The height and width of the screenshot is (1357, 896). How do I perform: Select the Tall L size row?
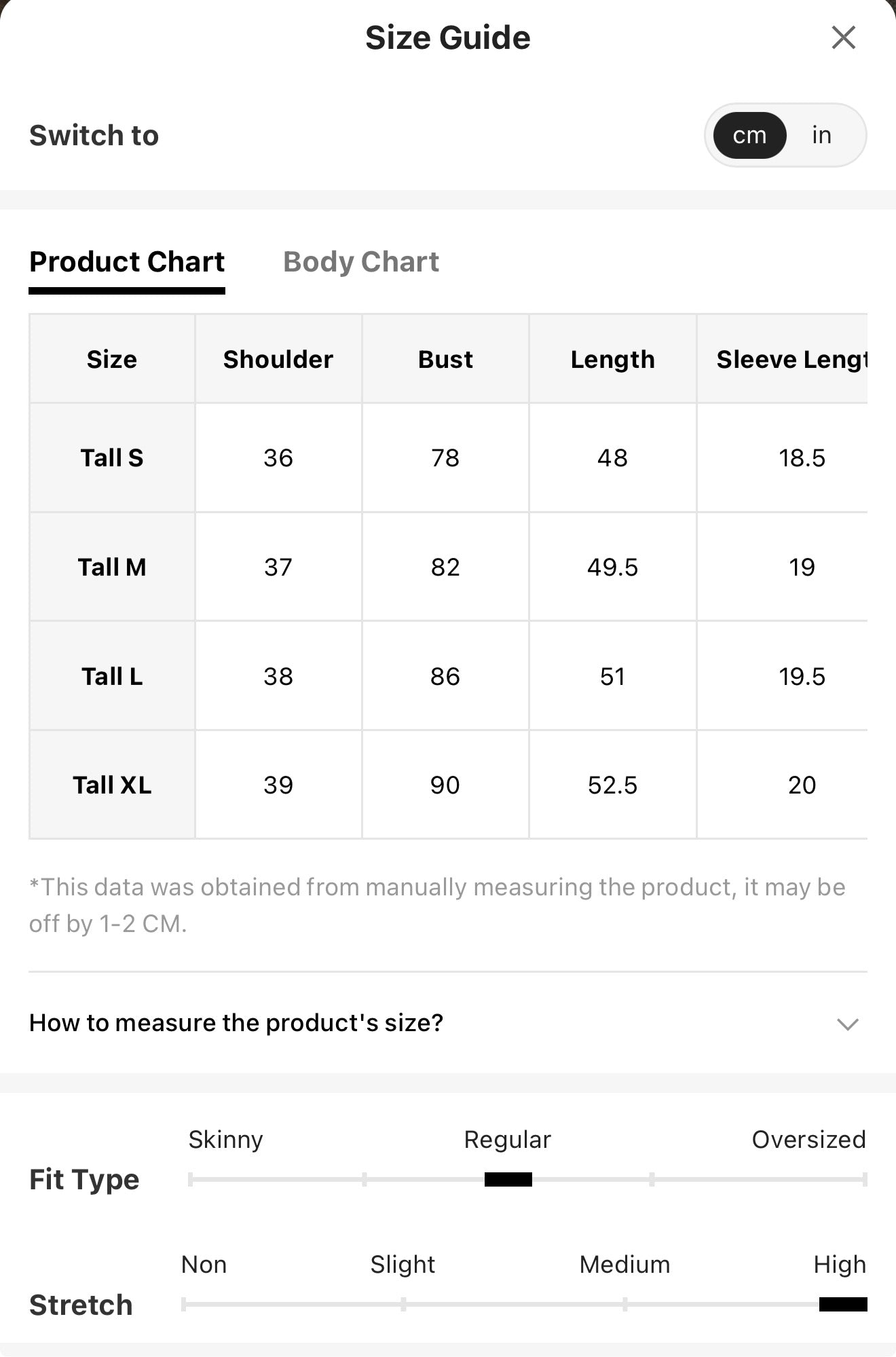pos(448,676)
